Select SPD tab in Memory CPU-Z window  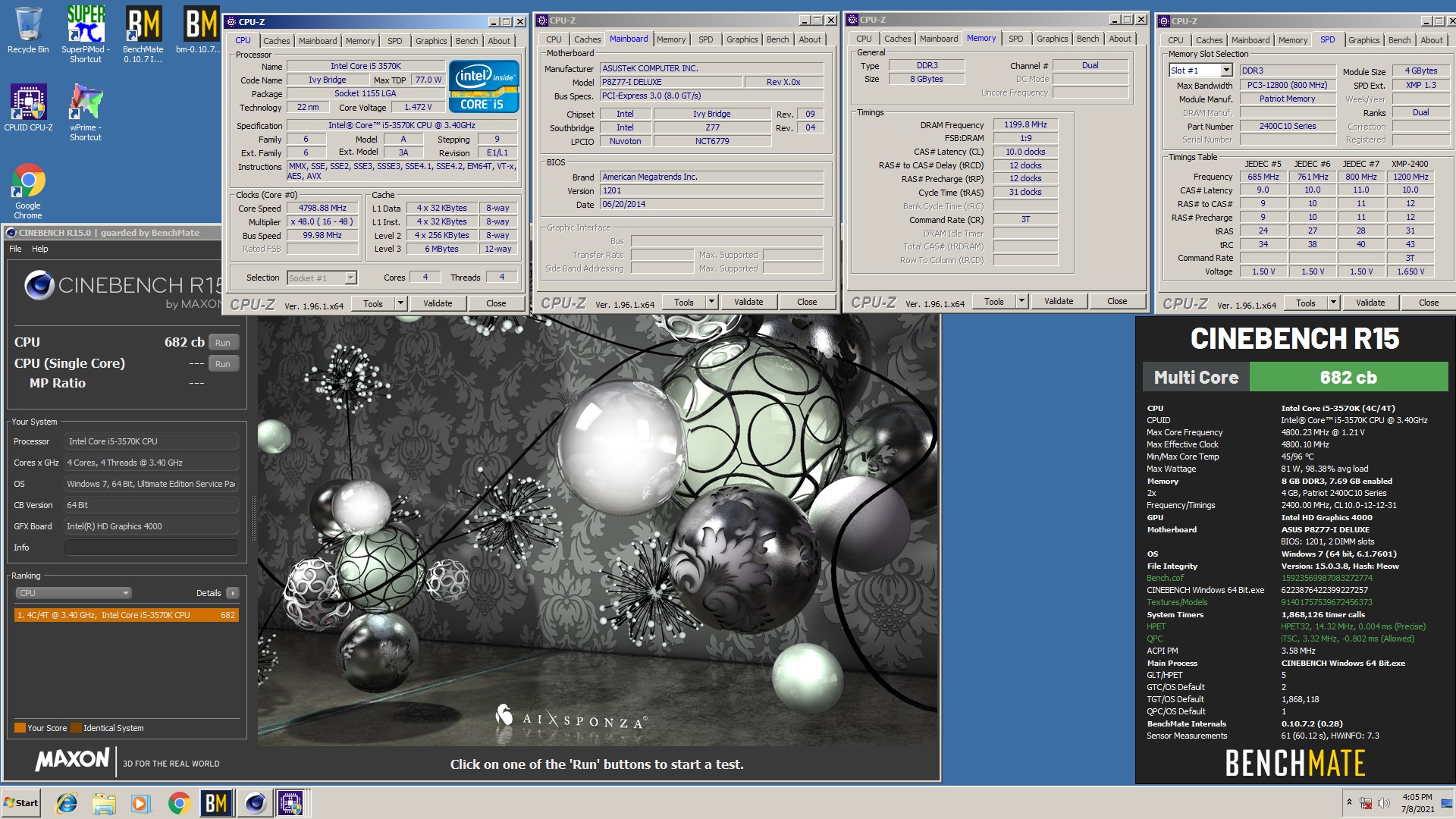coord(1015,39)
